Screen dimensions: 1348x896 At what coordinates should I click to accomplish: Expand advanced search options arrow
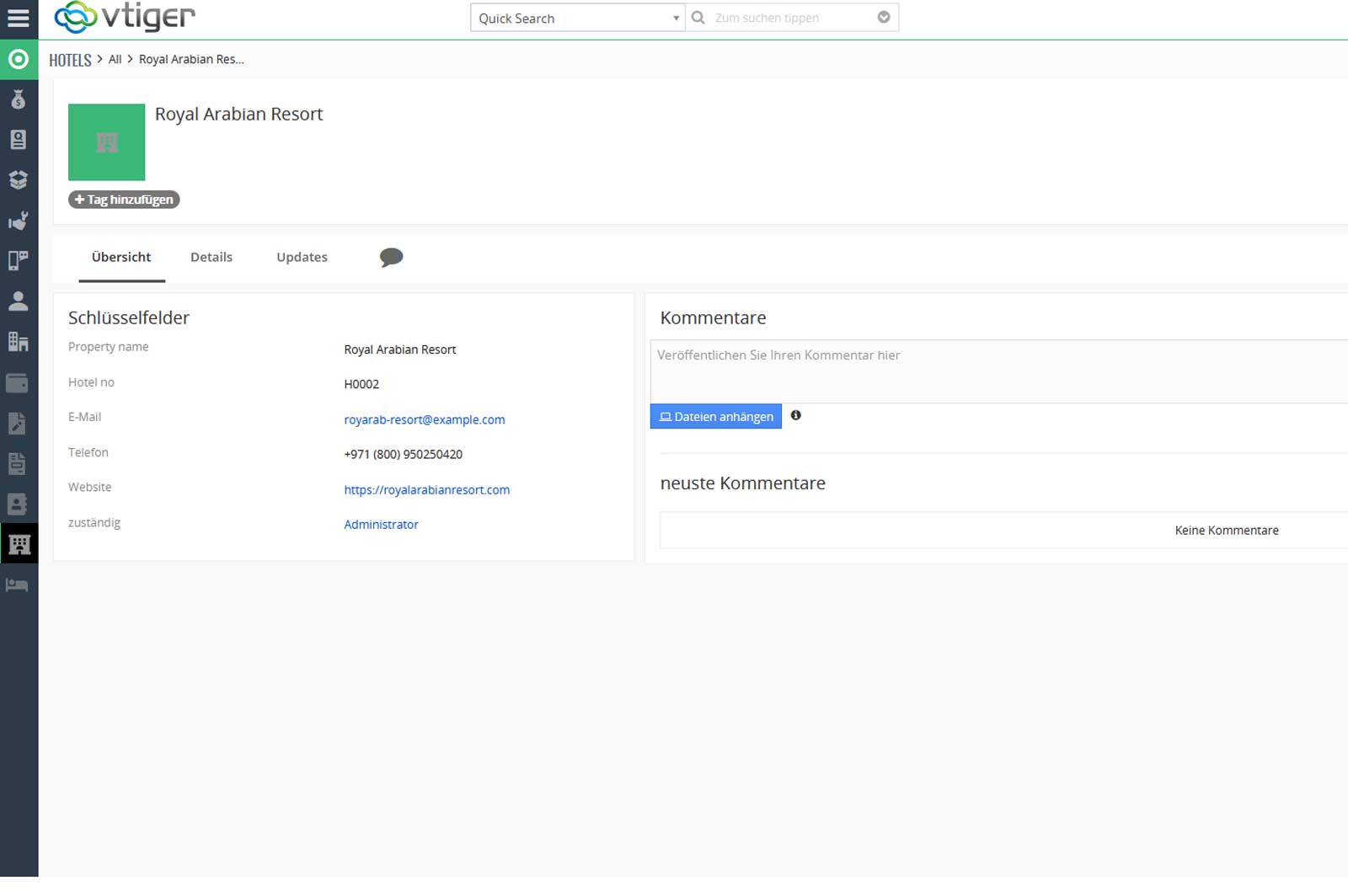(884, 18)
